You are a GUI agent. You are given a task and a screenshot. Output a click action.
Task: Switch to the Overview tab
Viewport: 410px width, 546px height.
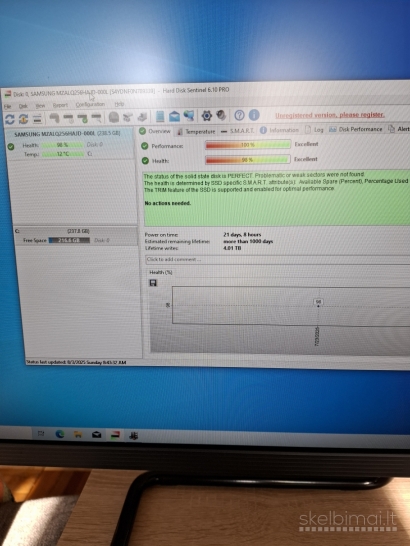tap(155, 131)
